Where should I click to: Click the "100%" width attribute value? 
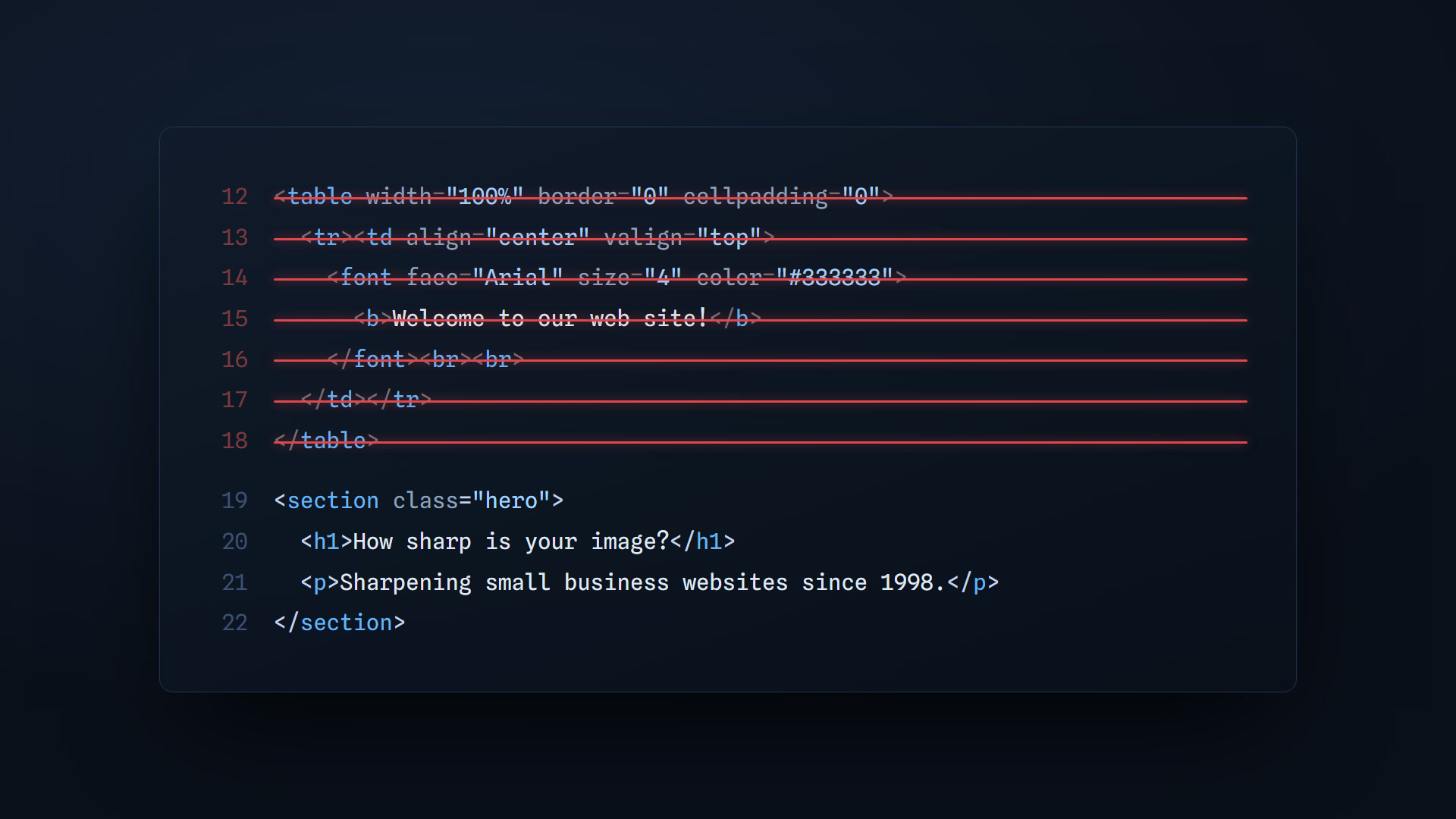[485, 196]
